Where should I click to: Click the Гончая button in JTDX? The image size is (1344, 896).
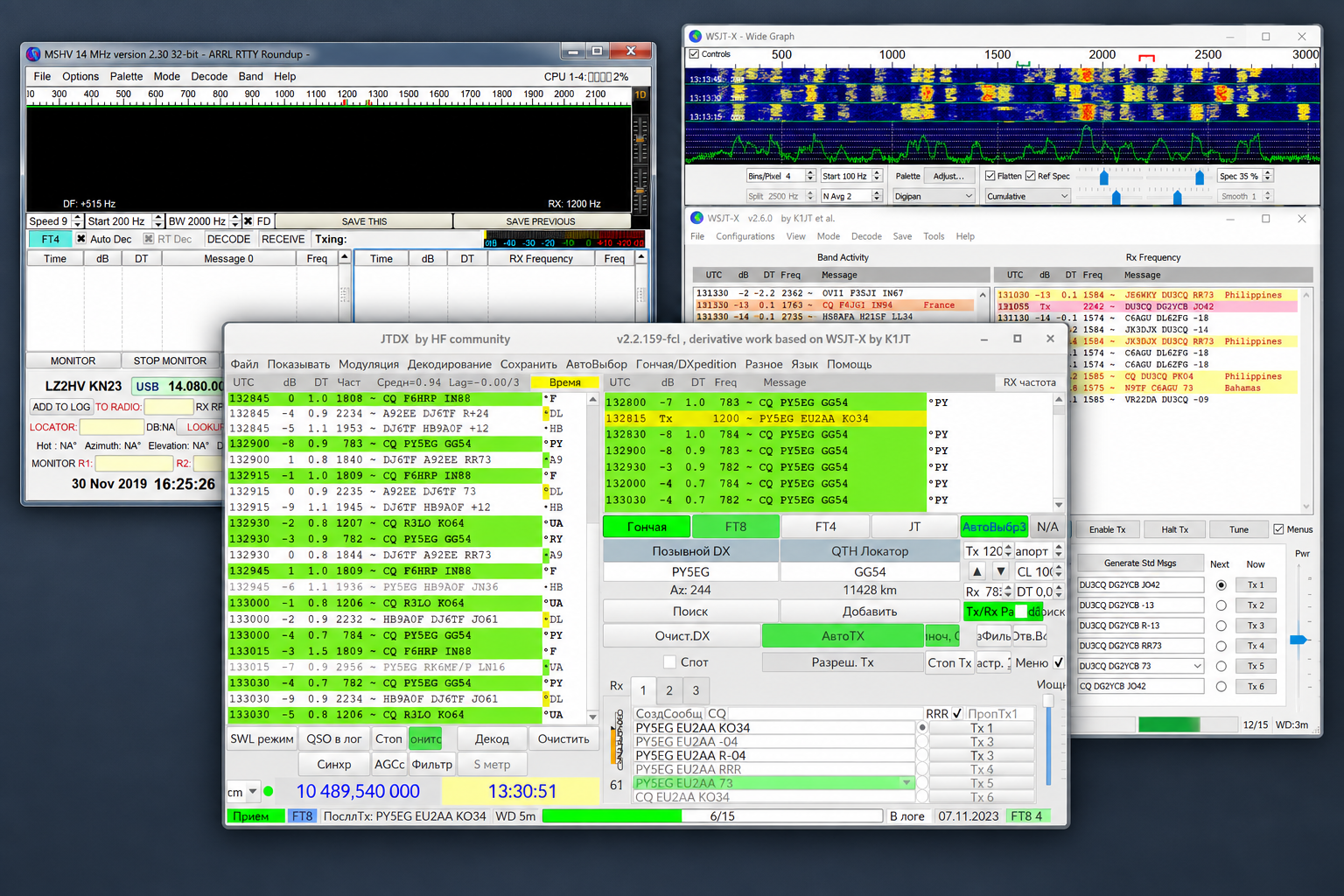[x=647, y=527]
